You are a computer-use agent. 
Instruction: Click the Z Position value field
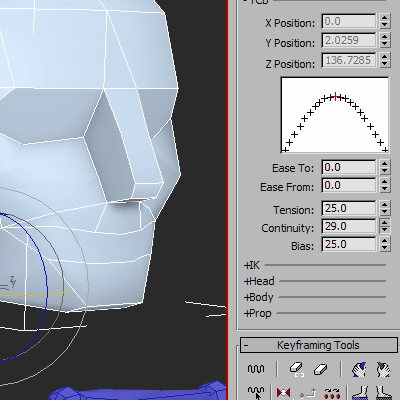[349, 60]
